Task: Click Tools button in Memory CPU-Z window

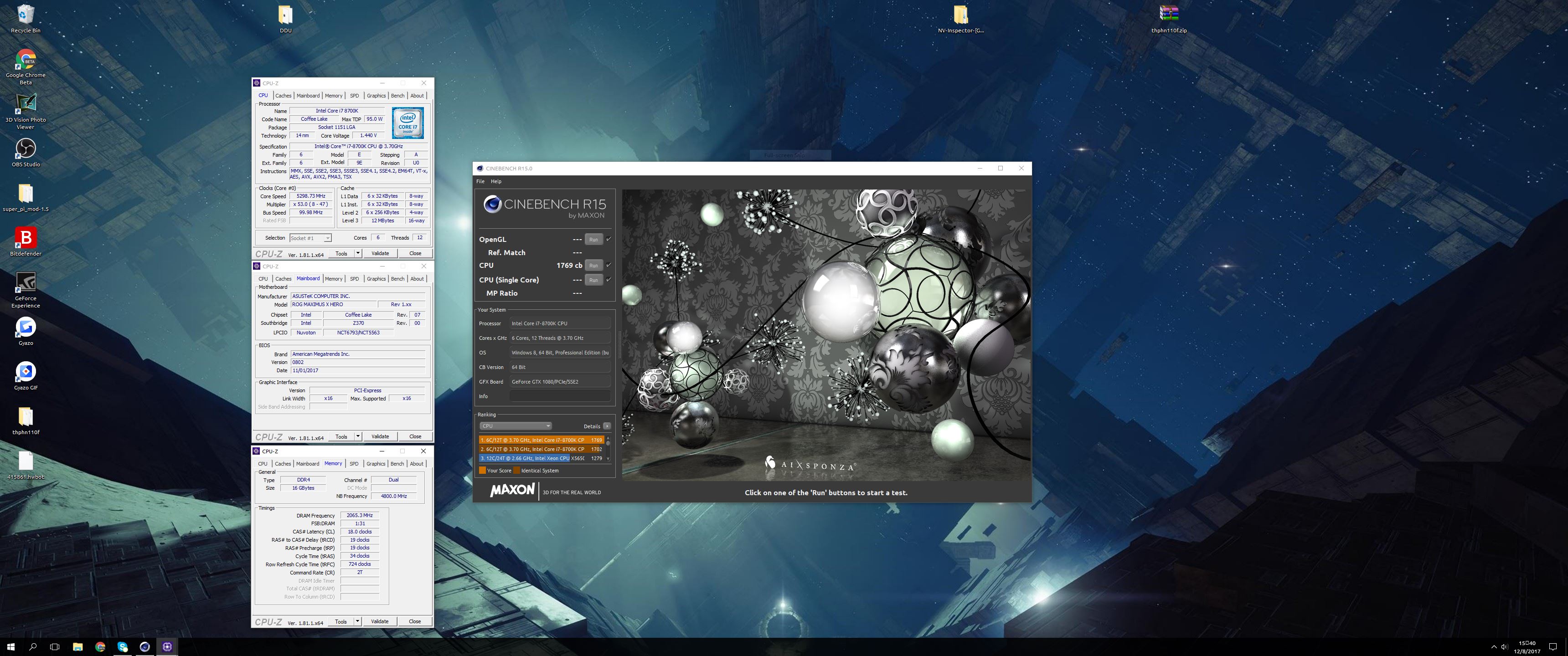Action: [x=341, y=621]
